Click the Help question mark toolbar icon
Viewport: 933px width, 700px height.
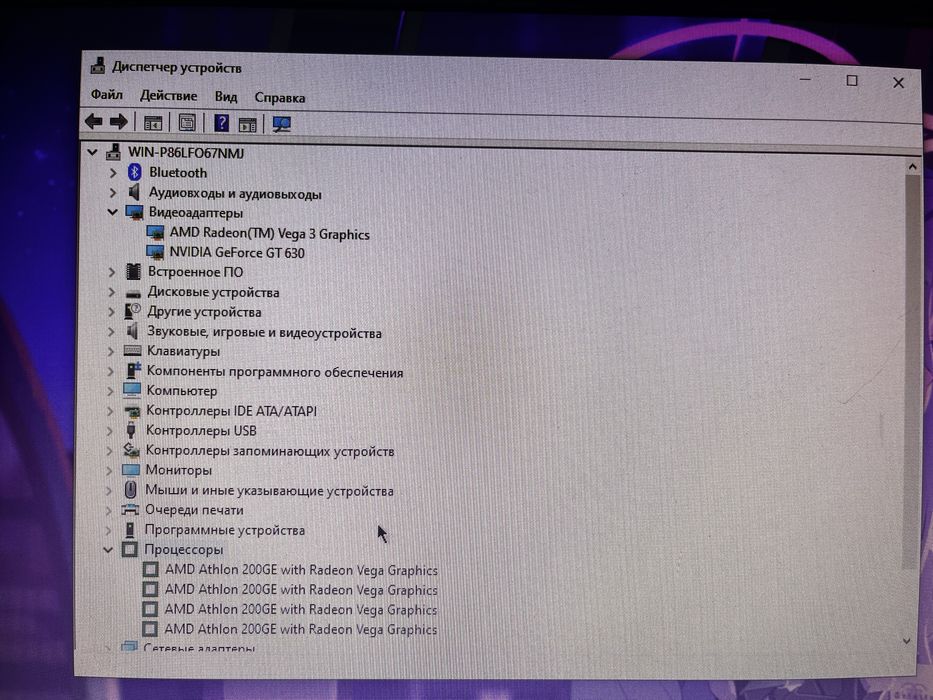coord(221,123)
